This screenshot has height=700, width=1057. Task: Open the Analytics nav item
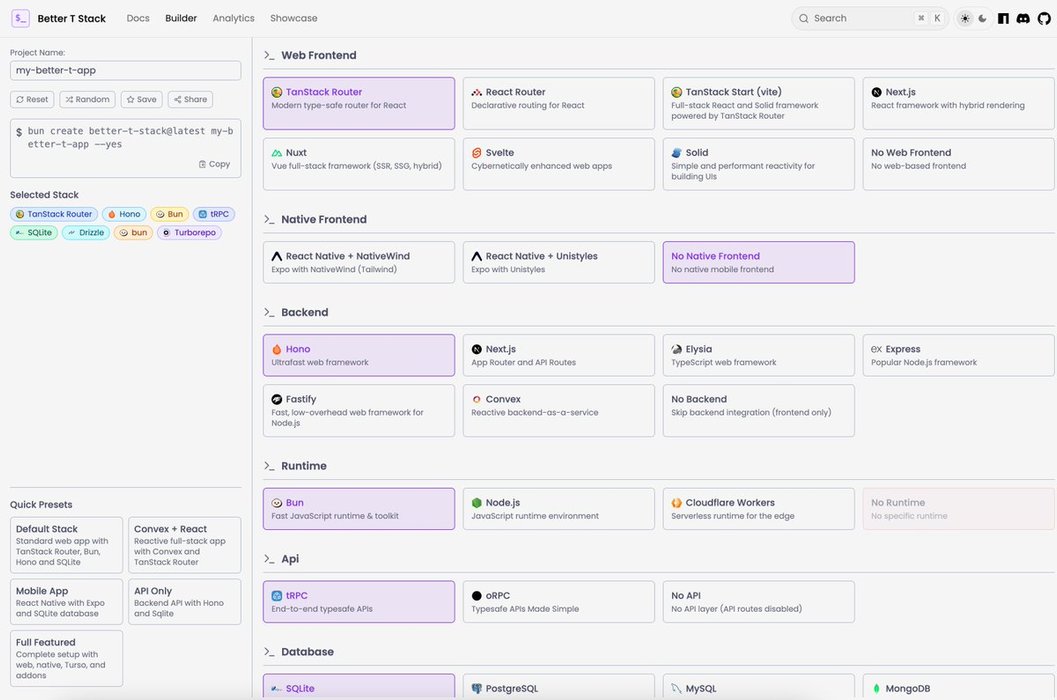tap(233, 18)
